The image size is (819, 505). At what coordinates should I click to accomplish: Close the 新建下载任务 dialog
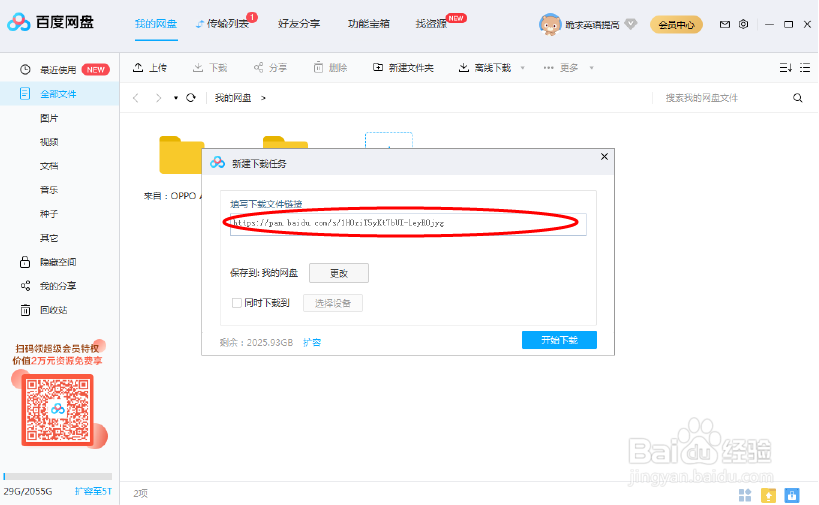pos(604,156)
